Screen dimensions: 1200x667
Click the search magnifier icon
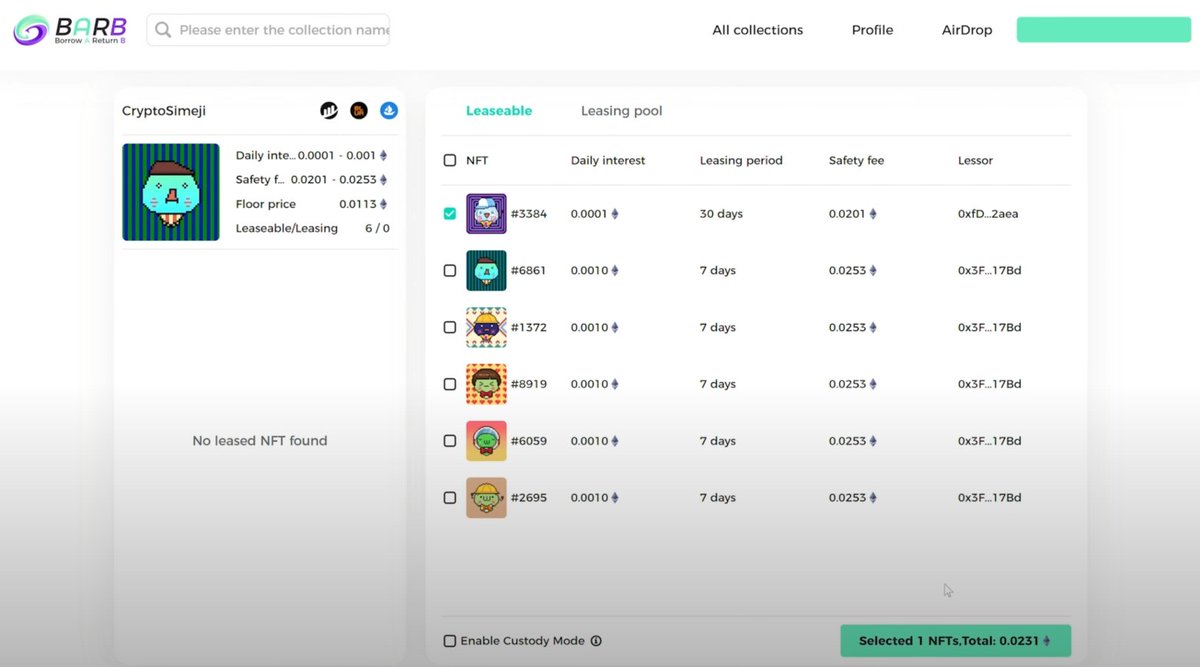click(x=163, y=30)
